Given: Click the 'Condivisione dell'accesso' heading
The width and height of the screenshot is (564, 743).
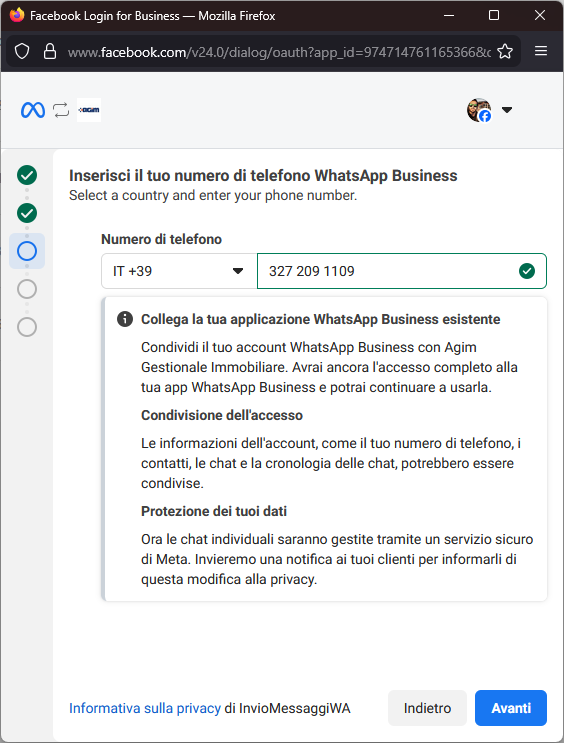Looking at the screenshot, I should coord(222,415).
